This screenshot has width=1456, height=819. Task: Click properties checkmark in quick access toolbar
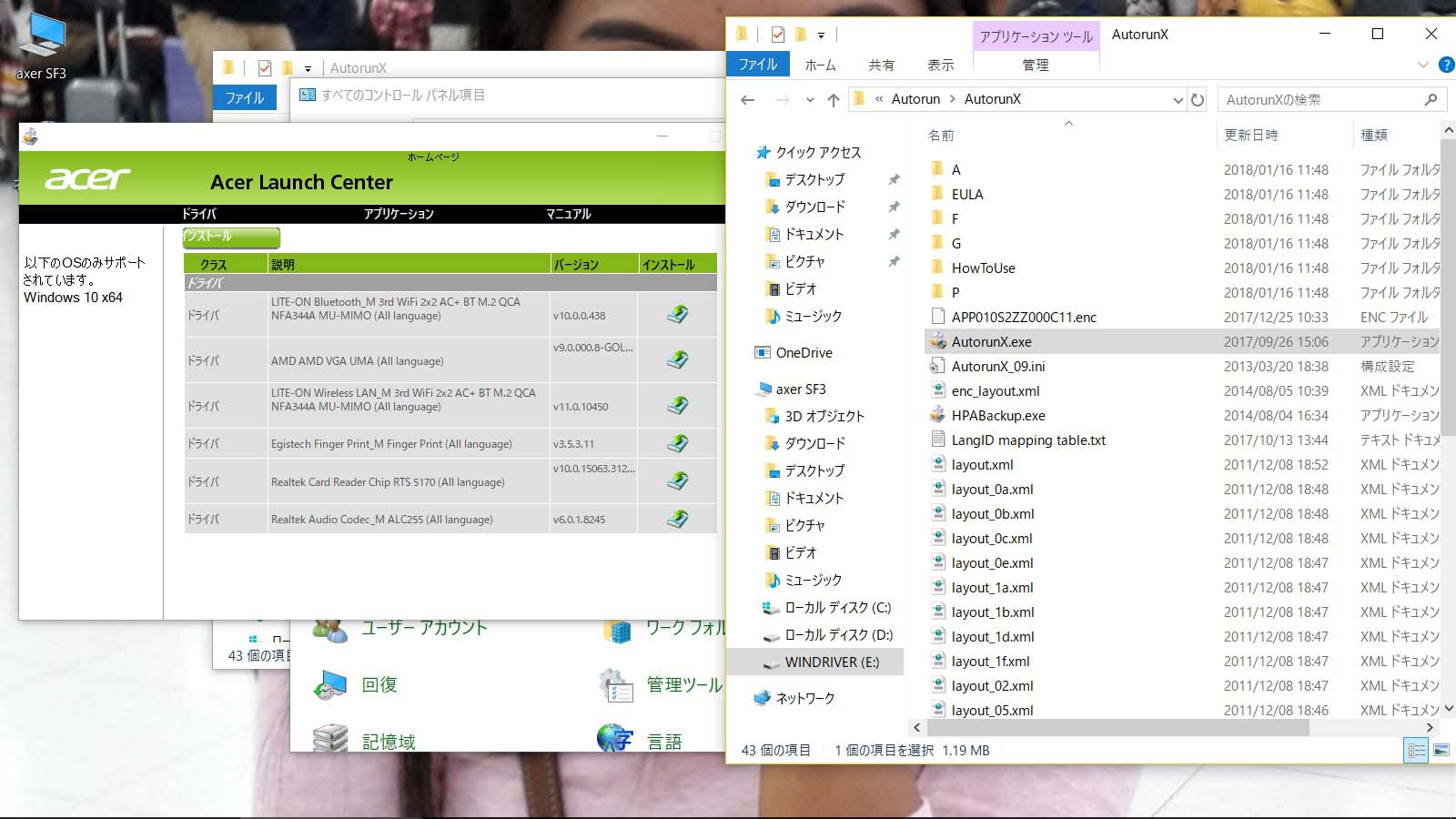tap(778, 35)
